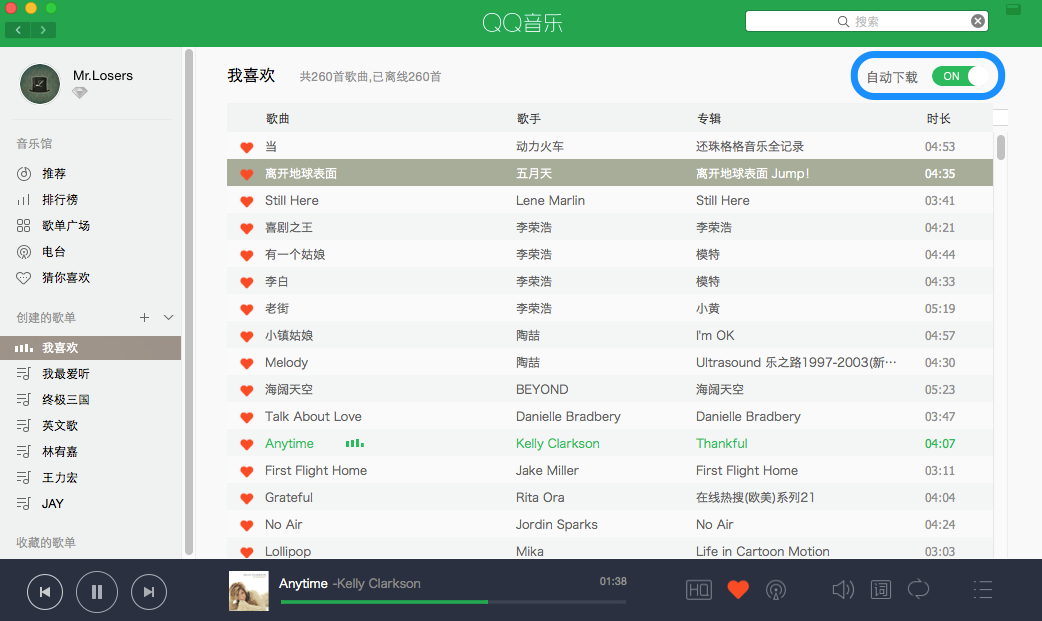Toggle HQ audio quality
This screenshot has height=621, width=1042.
pos(698,590)
